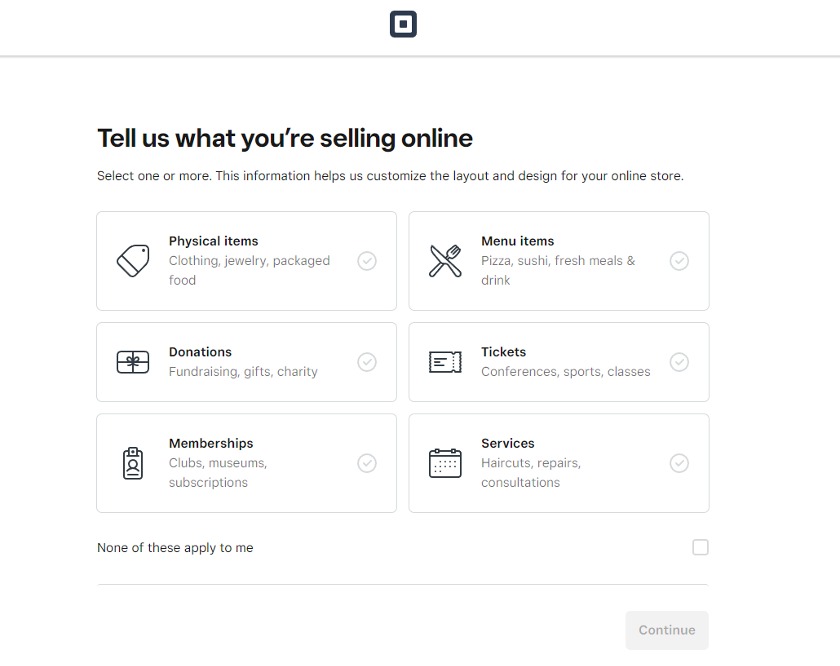Toggle the Tickets checkmark circle
This screenshot has width=840, height=666.
[679, 362]
